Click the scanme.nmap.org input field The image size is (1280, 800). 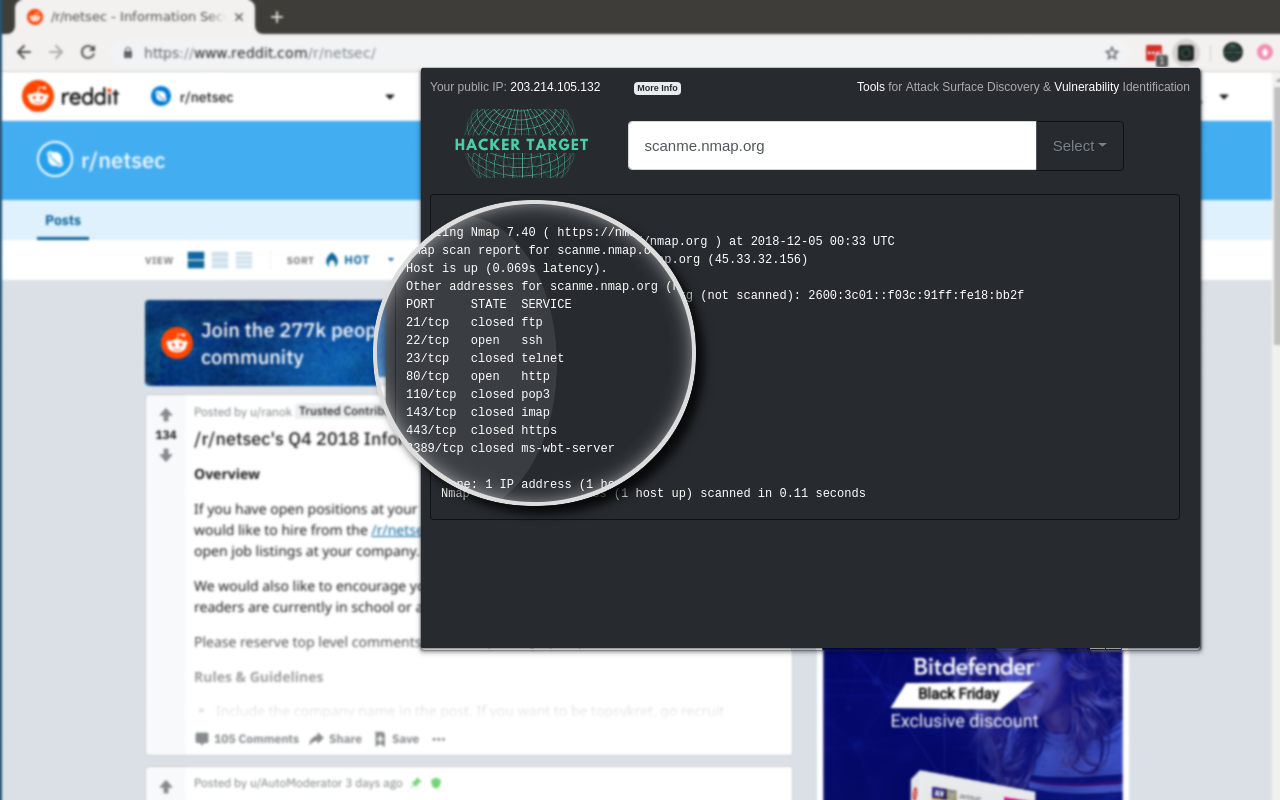(830, 145)
